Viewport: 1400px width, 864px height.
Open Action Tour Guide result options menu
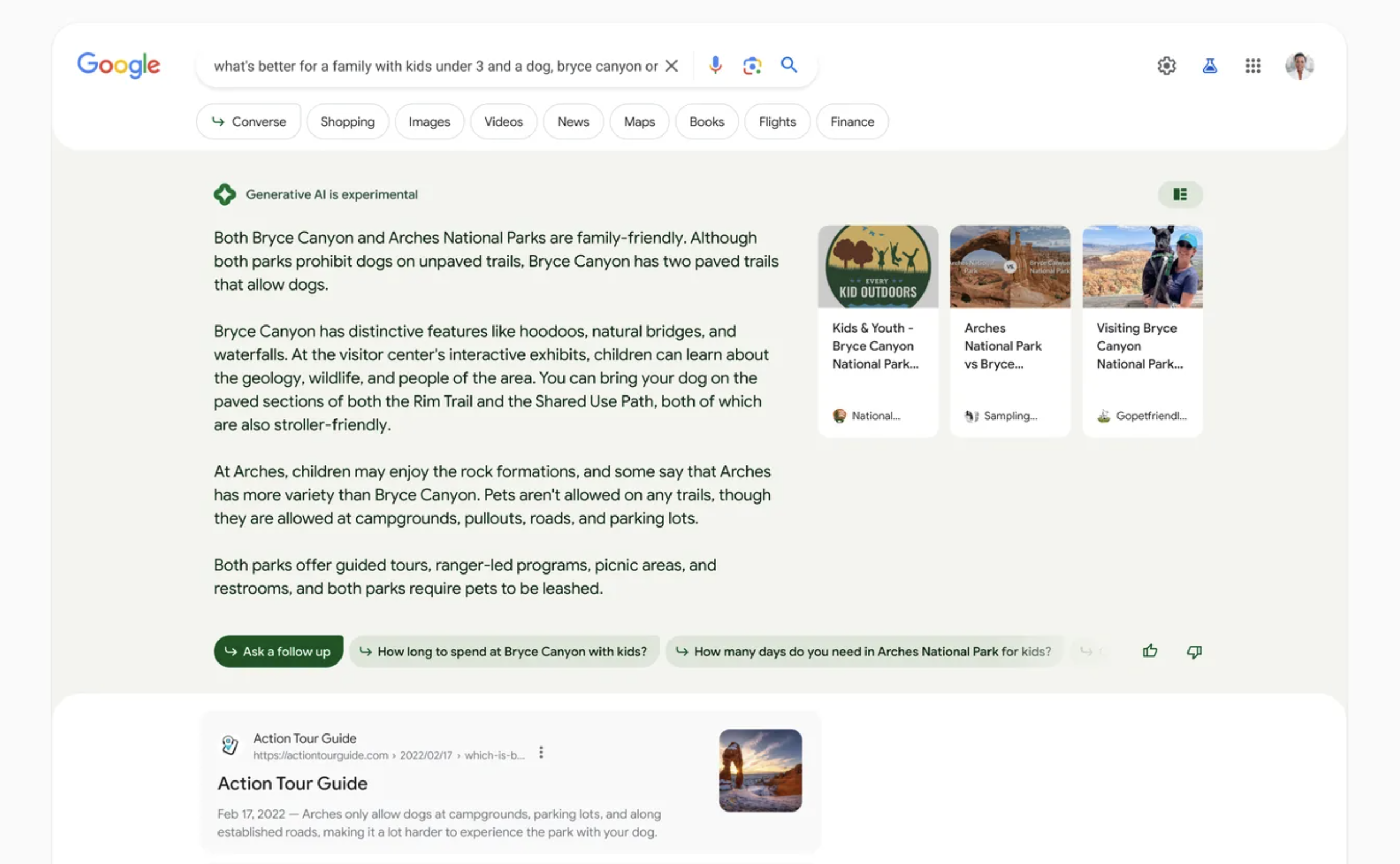click(x=541, y=753)
